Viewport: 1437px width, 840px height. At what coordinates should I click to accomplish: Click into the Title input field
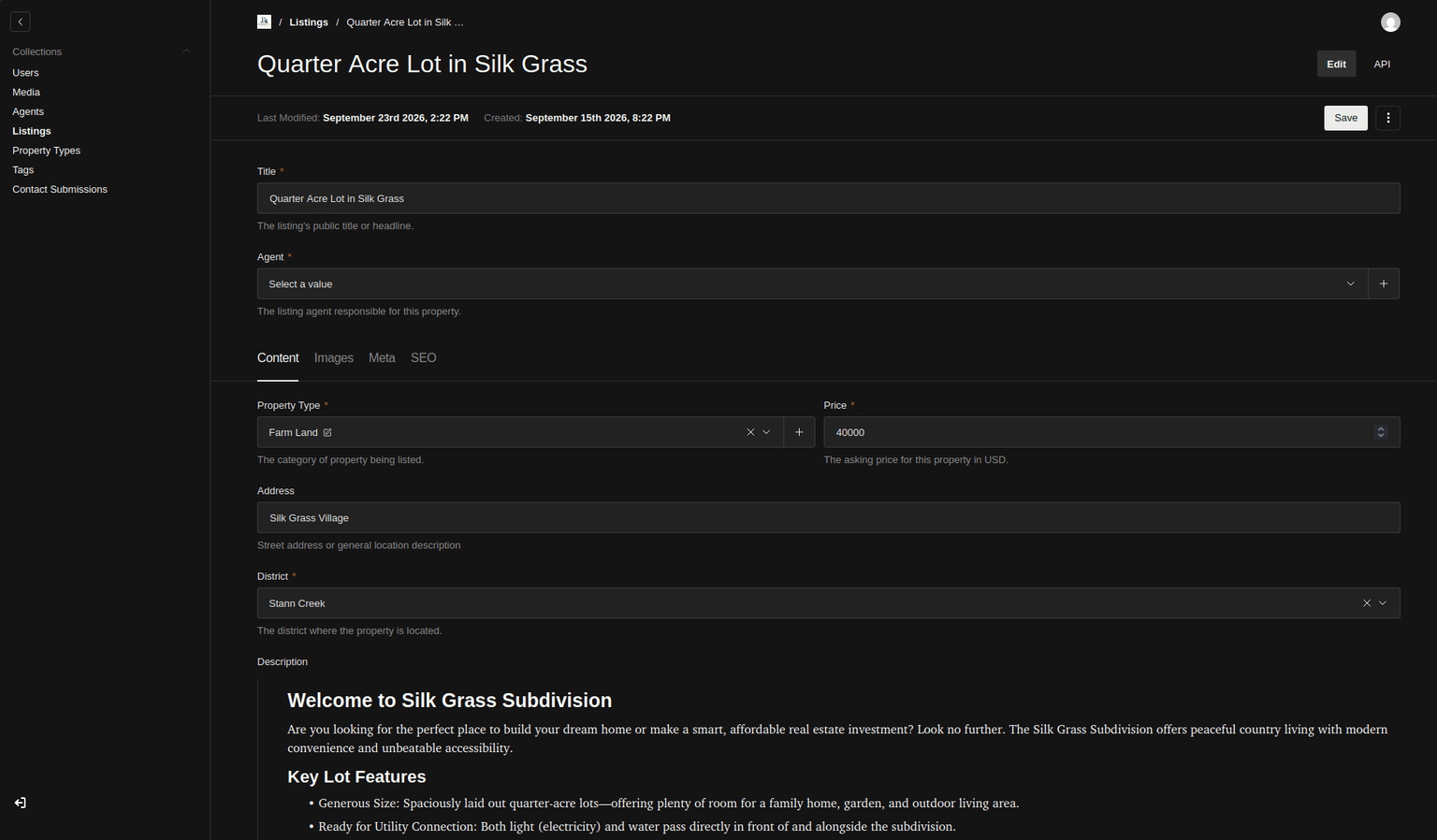pyautogui.click(x=829, y=198)
